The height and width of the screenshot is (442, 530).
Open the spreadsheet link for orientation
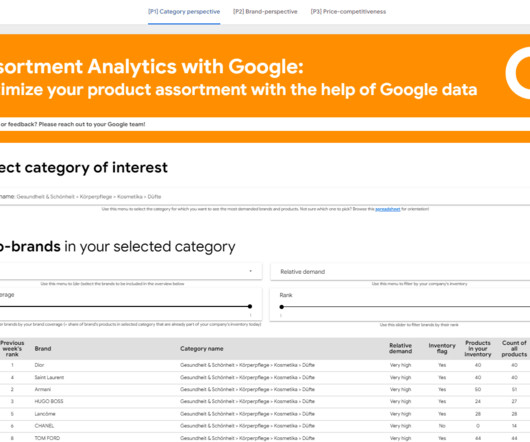388,209
